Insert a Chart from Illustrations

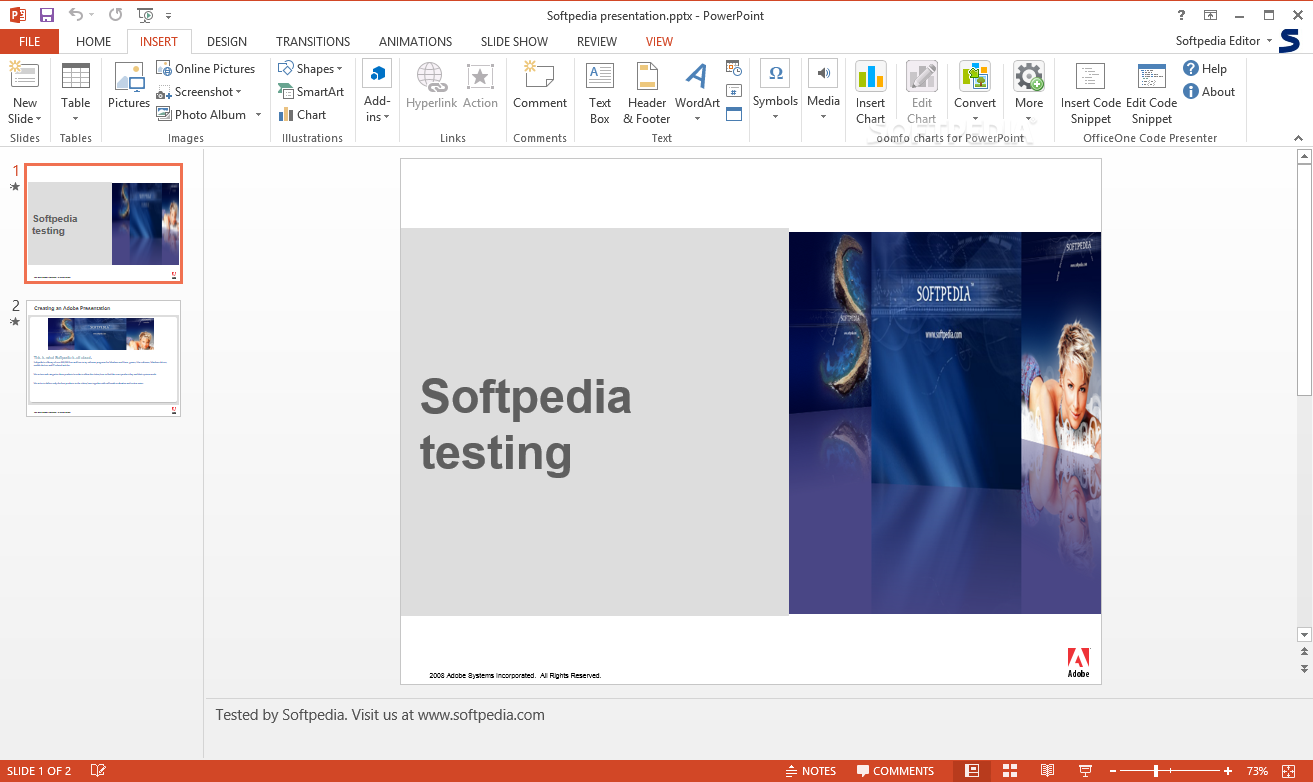pyautogui.click(x=303, y=115)
